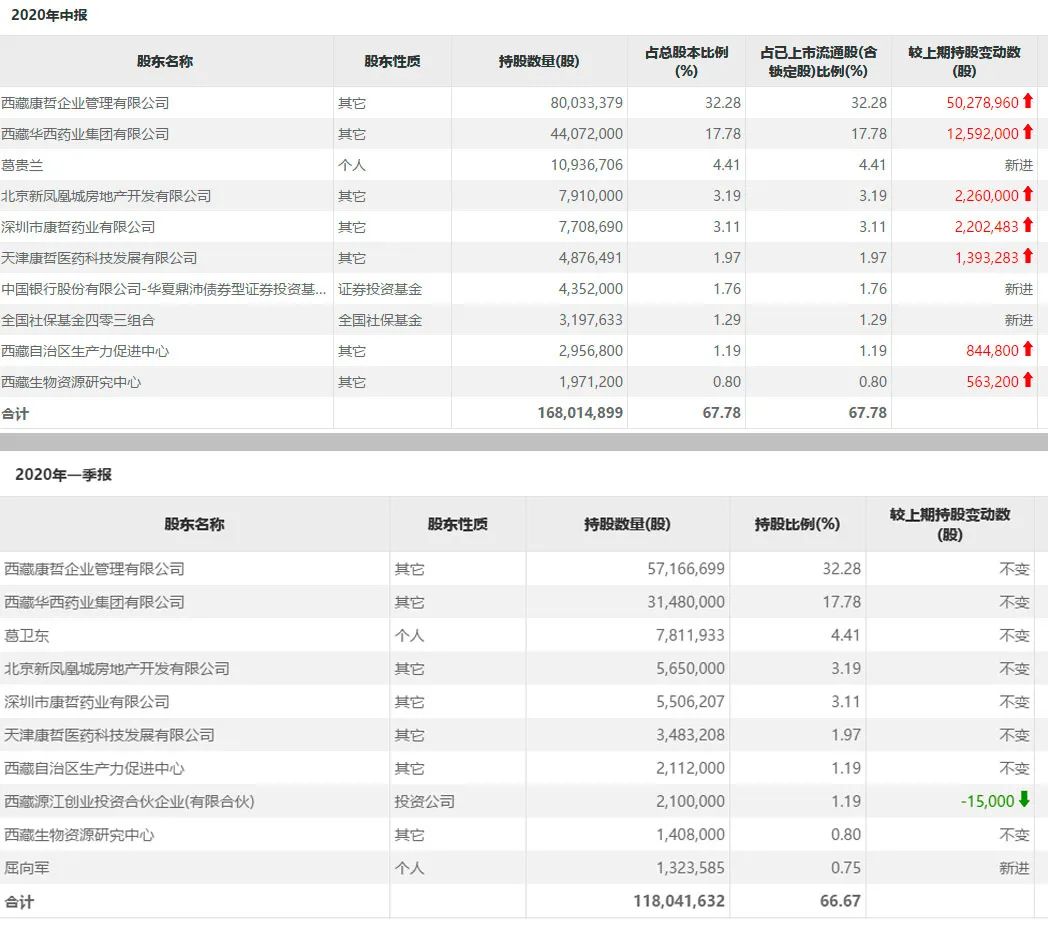Screen dimensions: 1048x928
Task: Select 西藏华西药业集团有限公司 in the 中报 table
Action: [85, 134]
